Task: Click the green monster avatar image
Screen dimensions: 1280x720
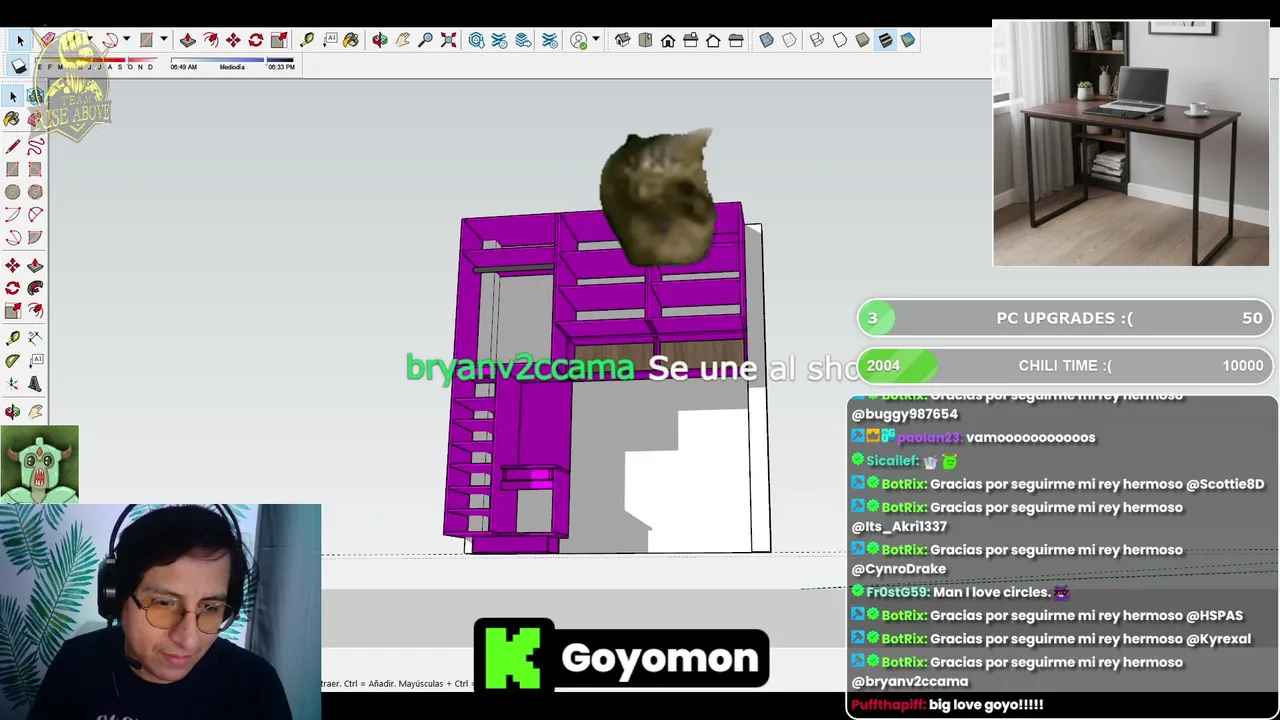Action: pyautogui.click(x=39, y=464)
